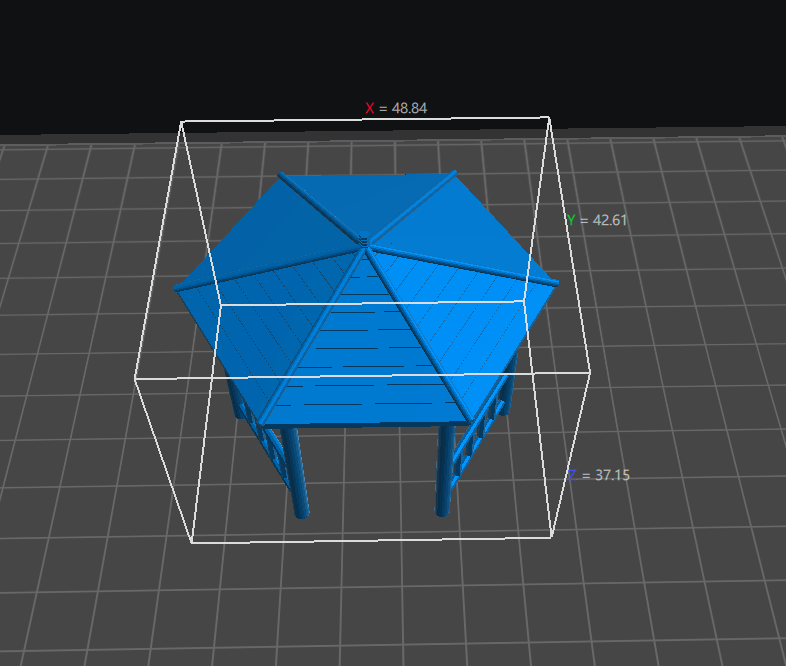Click the X = 48.84 dimension label
Screen dimensions: 786x666
pos(396,108)
